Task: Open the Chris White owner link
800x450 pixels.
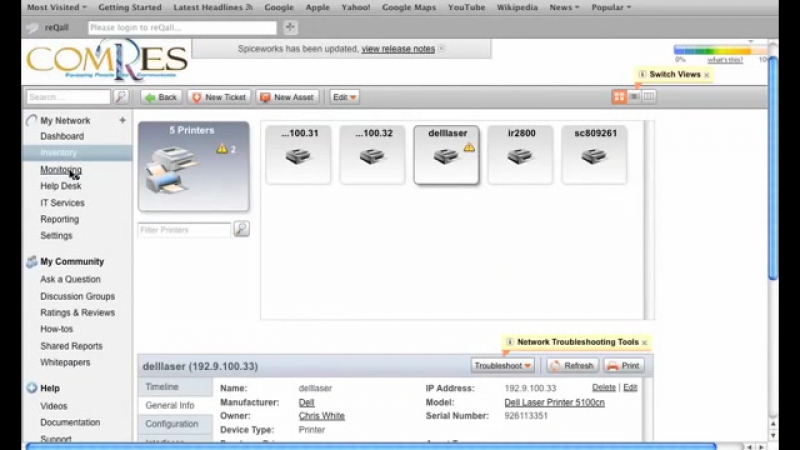Action: pos(321,416)
